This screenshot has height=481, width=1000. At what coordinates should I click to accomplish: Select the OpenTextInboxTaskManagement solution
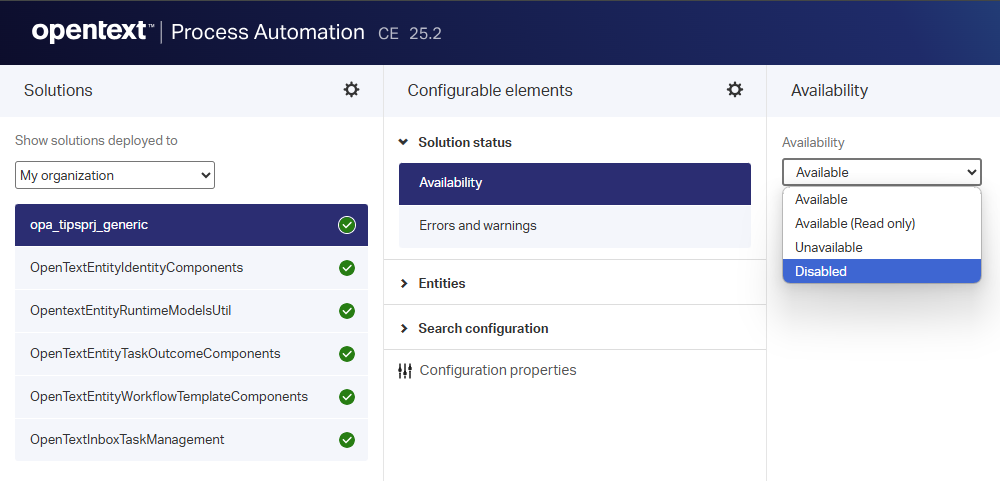point(127,440)
